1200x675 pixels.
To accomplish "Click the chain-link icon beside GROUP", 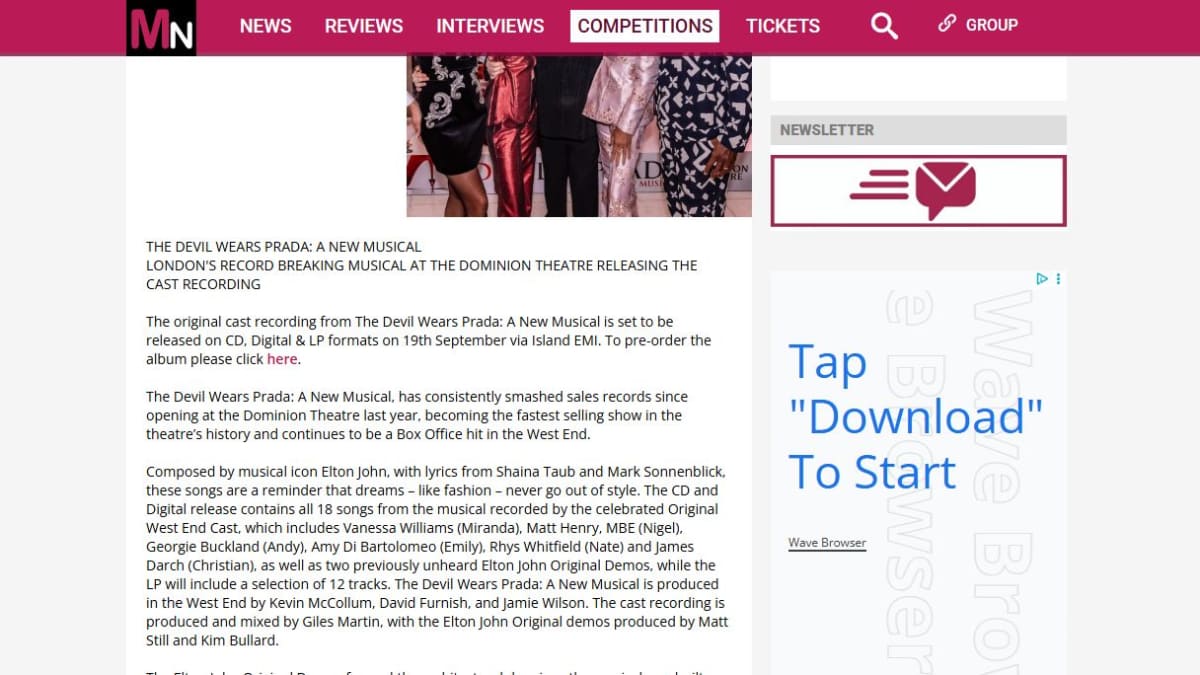I will [x=947, y=24].
